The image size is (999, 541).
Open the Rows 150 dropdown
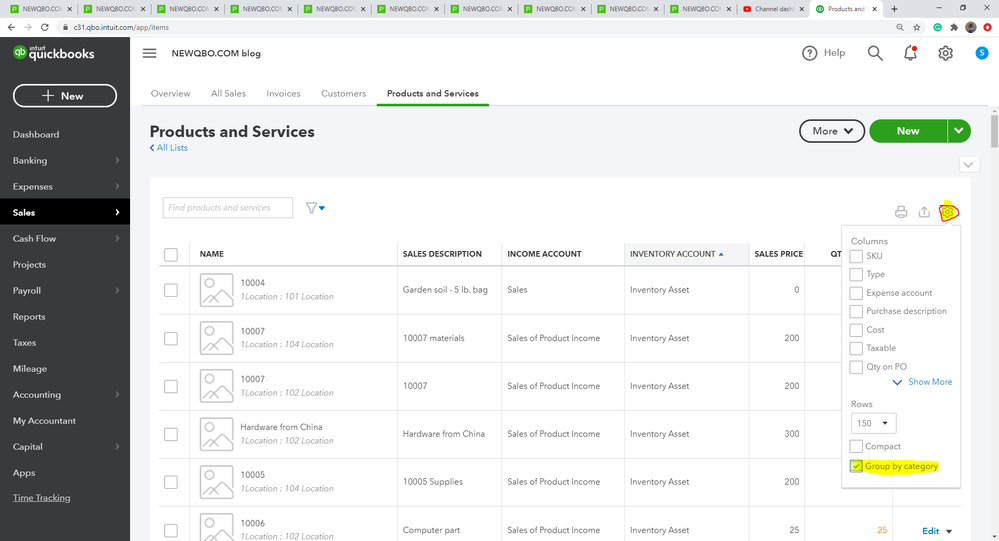[x=874, y=423]
